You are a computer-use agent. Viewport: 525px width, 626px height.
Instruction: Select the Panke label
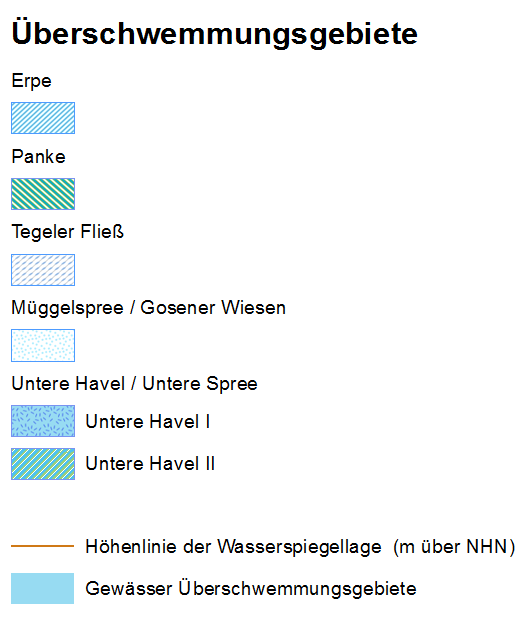point(38,156)
